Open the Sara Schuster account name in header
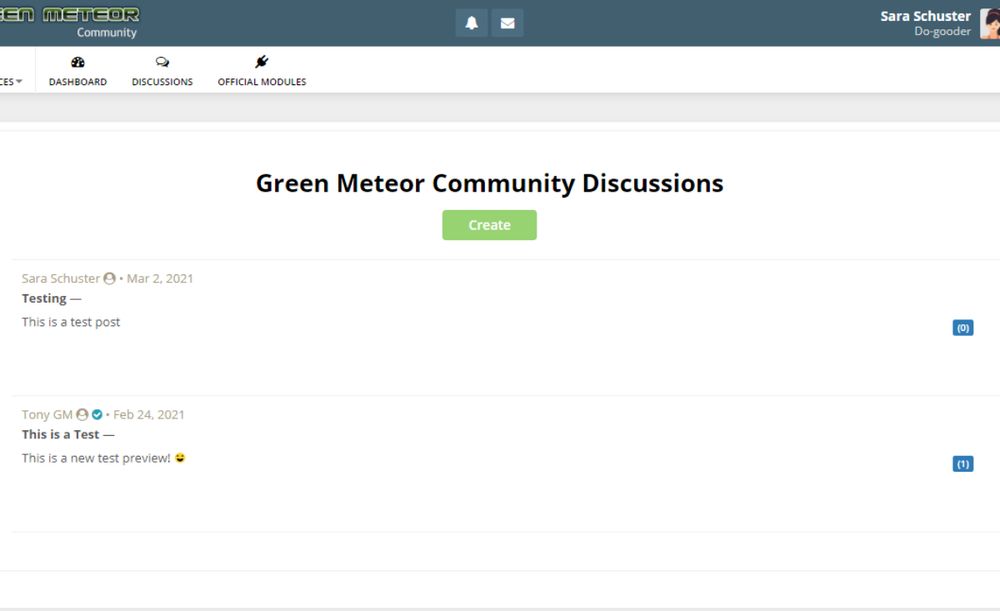 pyautogui.click(x=925, y=16)
